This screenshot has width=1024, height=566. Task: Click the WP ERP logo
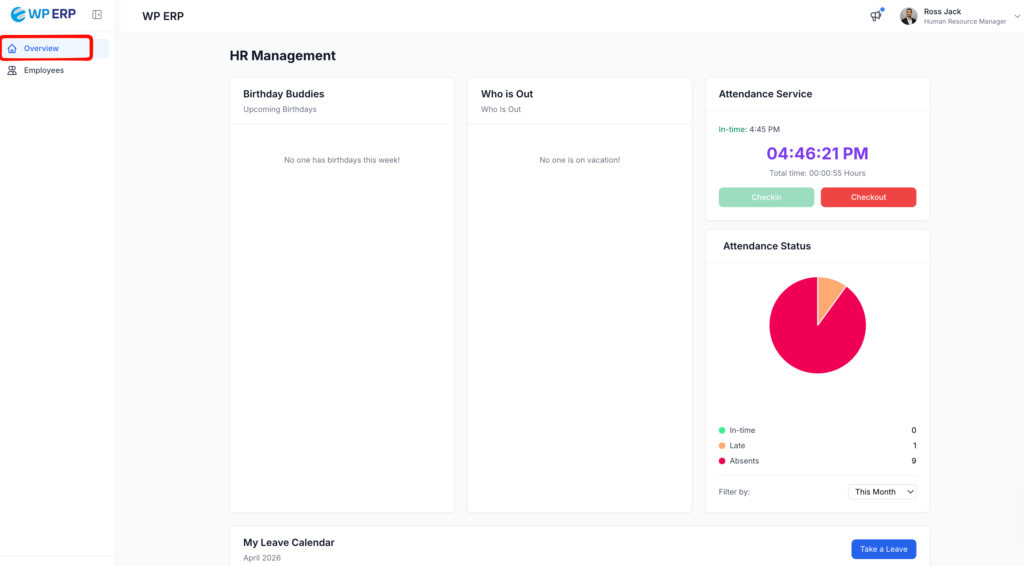coord(43,14)
